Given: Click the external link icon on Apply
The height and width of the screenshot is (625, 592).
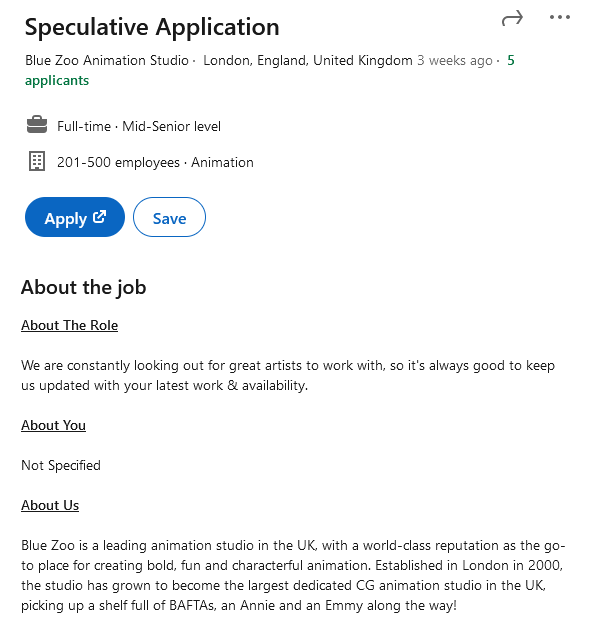Looking at the screenshot, I should pos(99,217).
